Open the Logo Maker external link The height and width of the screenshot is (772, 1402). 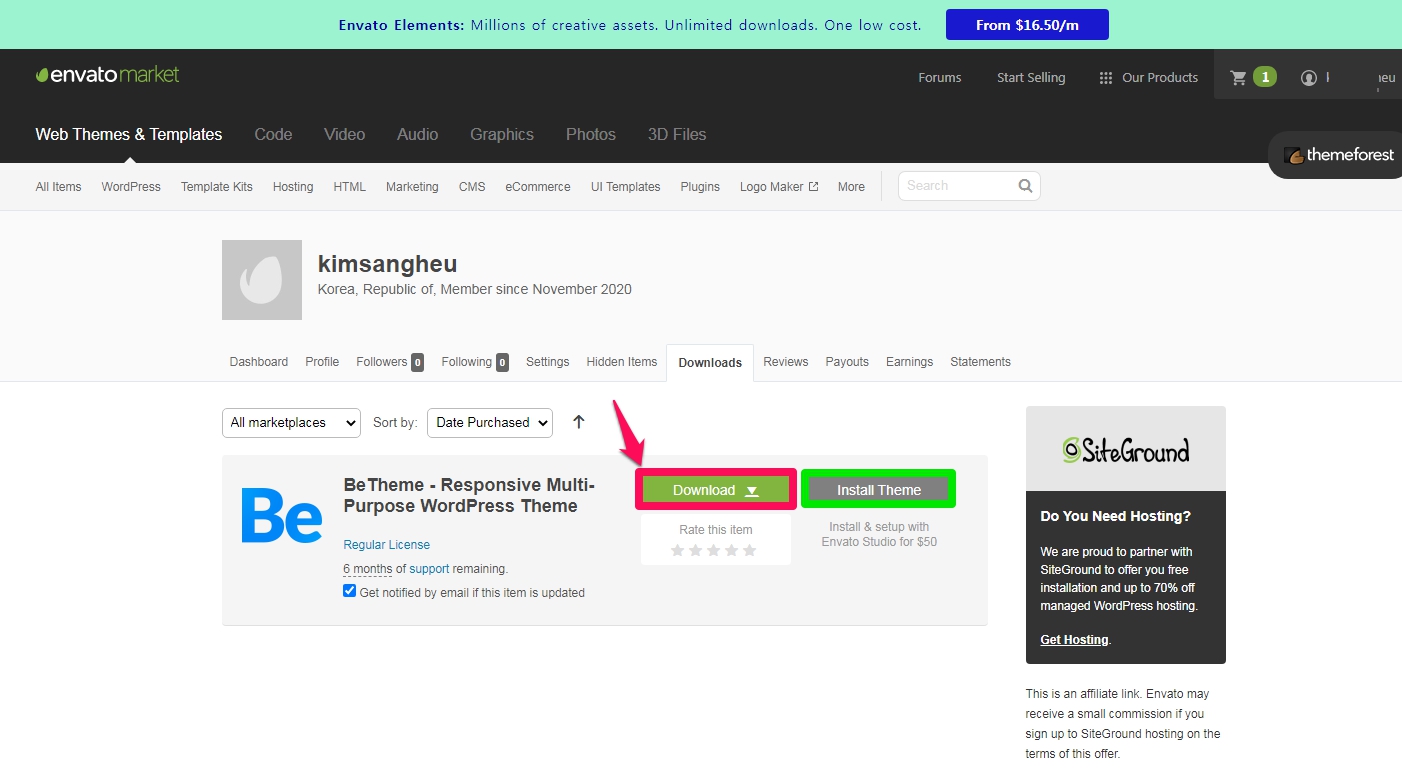tap(779, 187)
